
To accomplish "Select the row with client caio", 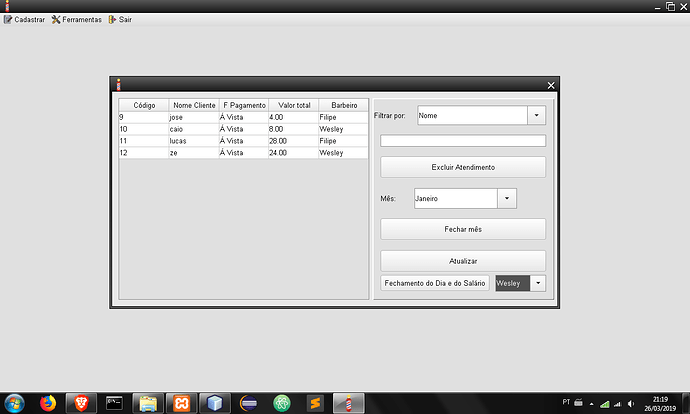I will (x=243, y=129).
